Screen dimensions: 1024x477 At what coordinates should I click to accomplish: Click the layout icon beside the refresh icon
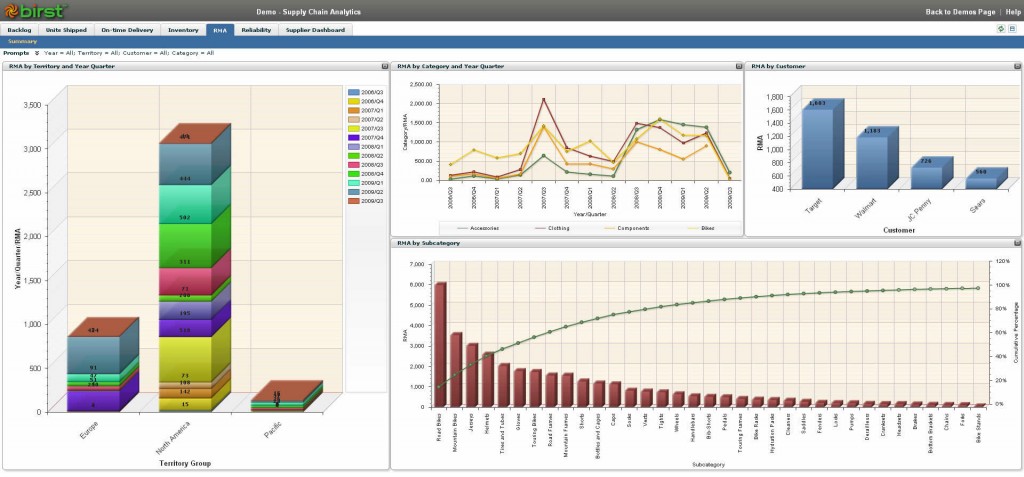point(1013,30)
